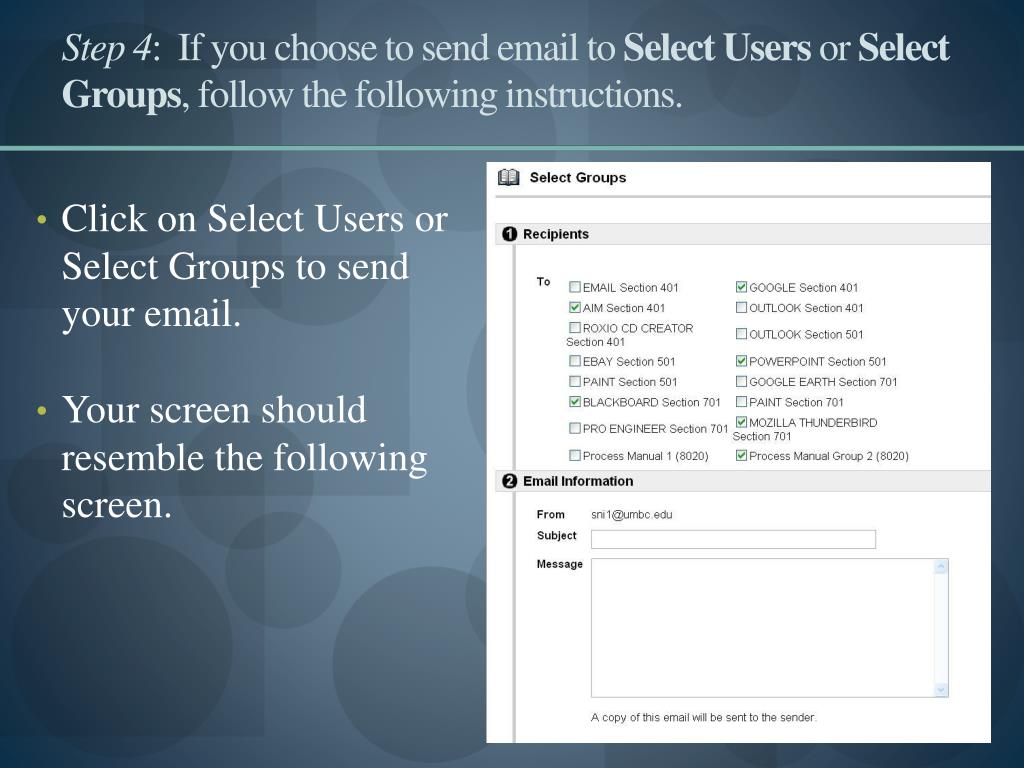Uncheck the GOOGLE Section 401 checkbox
Screen dimensions: 1024x768
click(741, 287)
